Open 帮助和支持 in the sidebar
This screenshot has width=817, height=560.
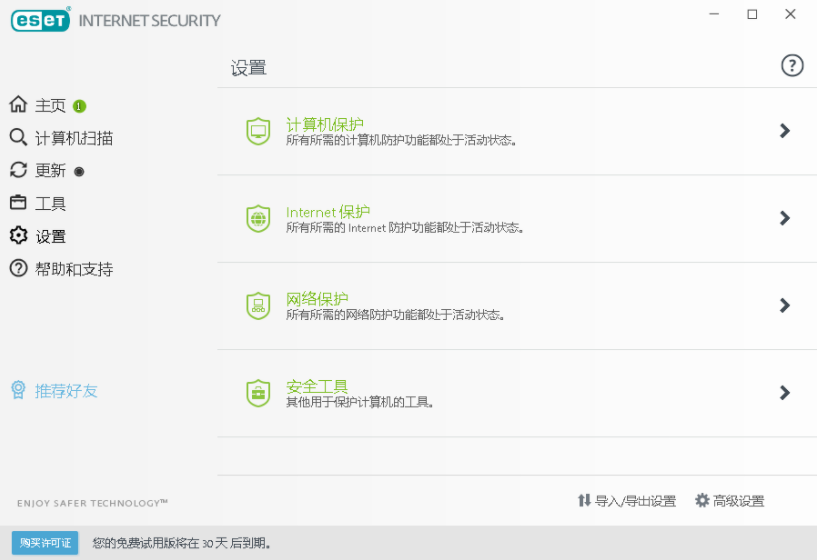coord(73,269)
